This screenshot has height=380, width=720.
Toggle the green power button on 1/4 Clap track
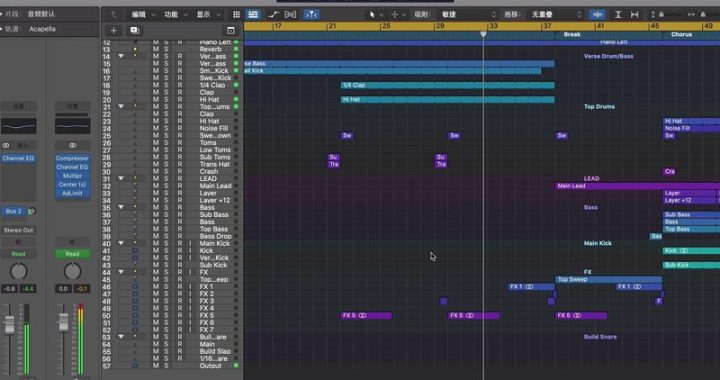pos(236,85)
